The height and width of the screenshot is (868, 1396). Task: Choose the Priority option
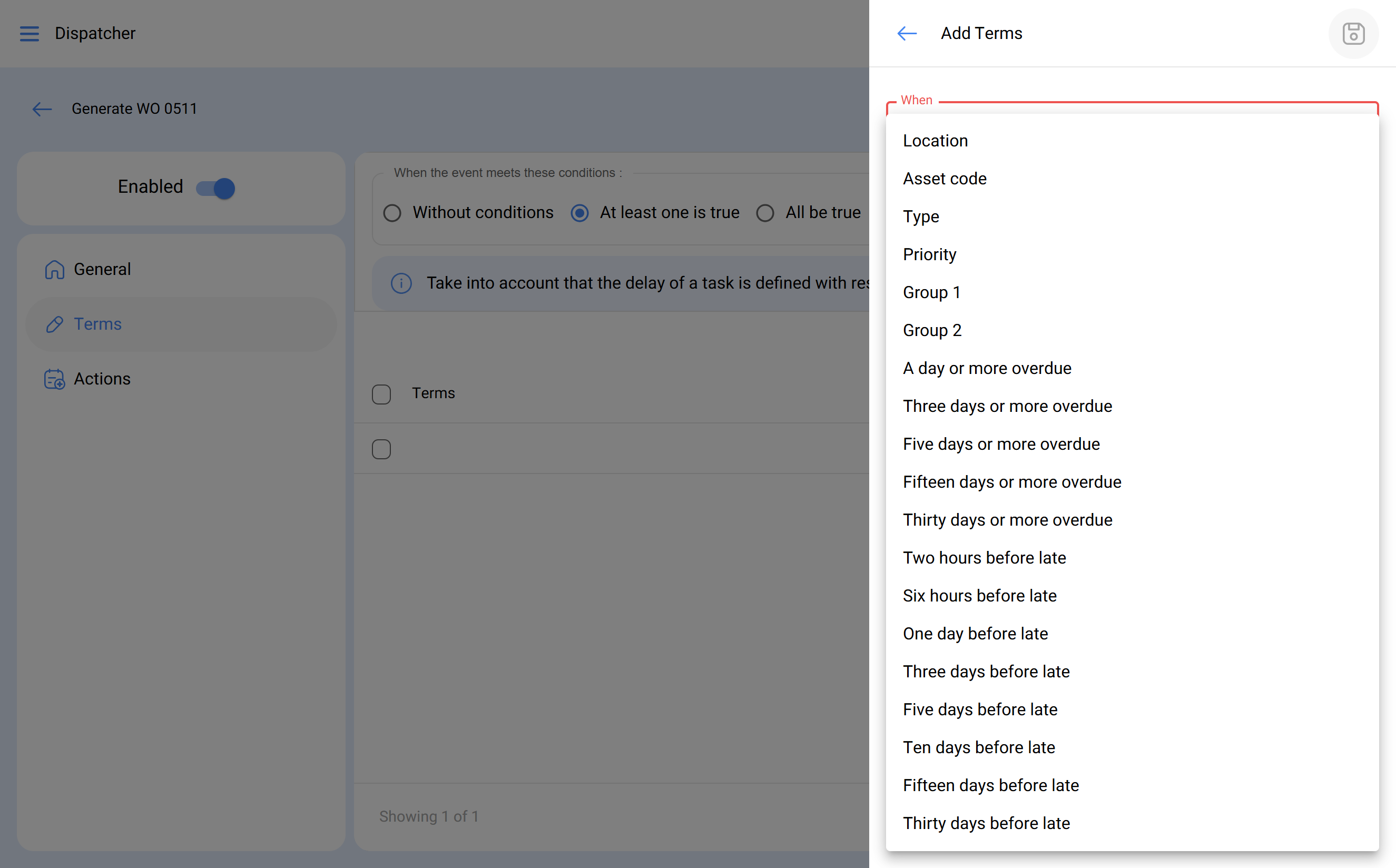coord(929,254)
